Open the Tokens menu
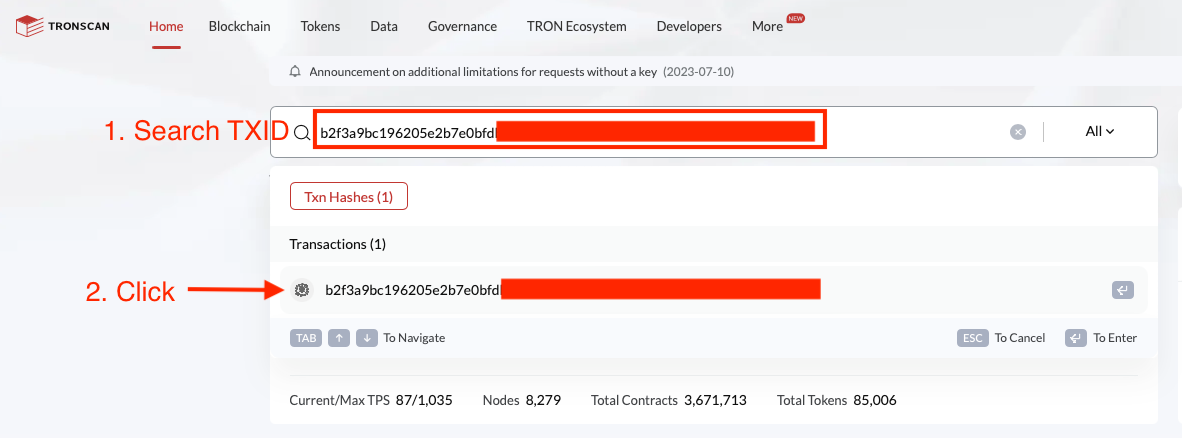 click(320, 26)
